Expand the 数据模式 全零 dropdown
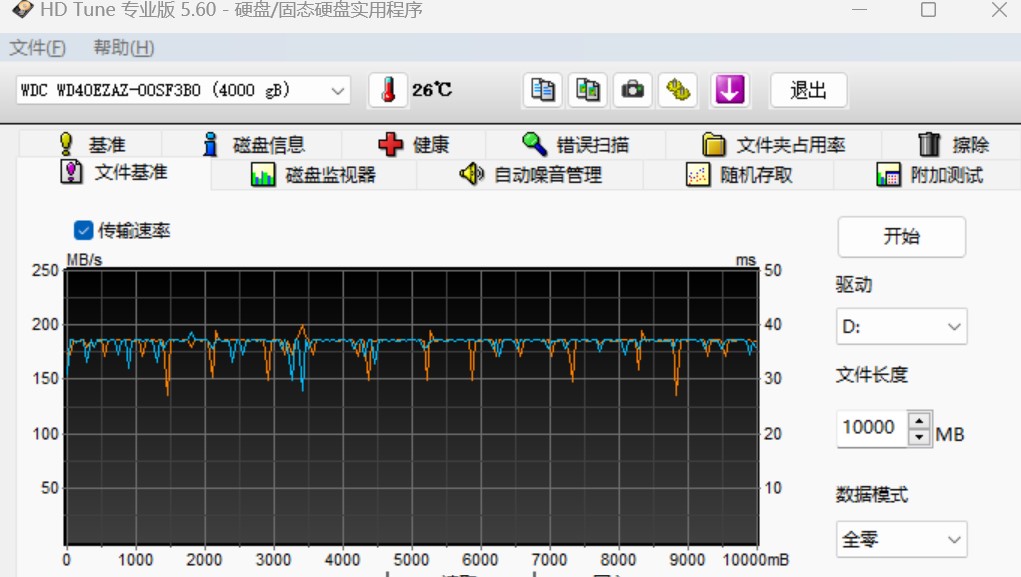 click(x=901, y=539)
